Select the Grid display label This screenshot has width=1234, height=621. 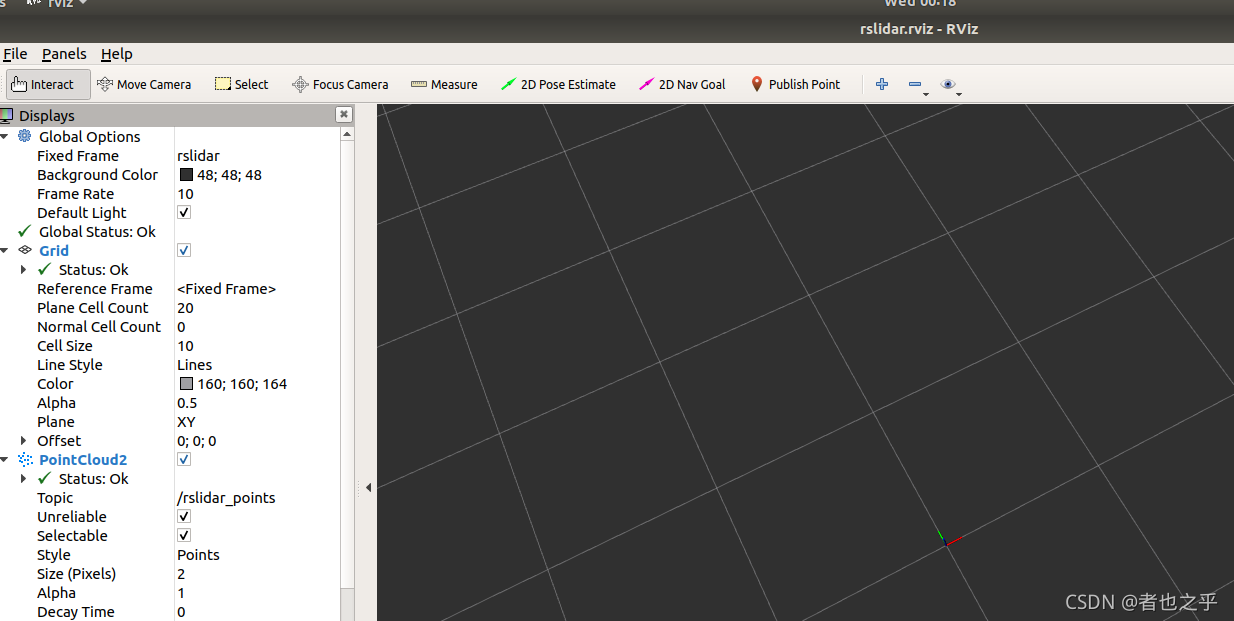coord(54,250)
